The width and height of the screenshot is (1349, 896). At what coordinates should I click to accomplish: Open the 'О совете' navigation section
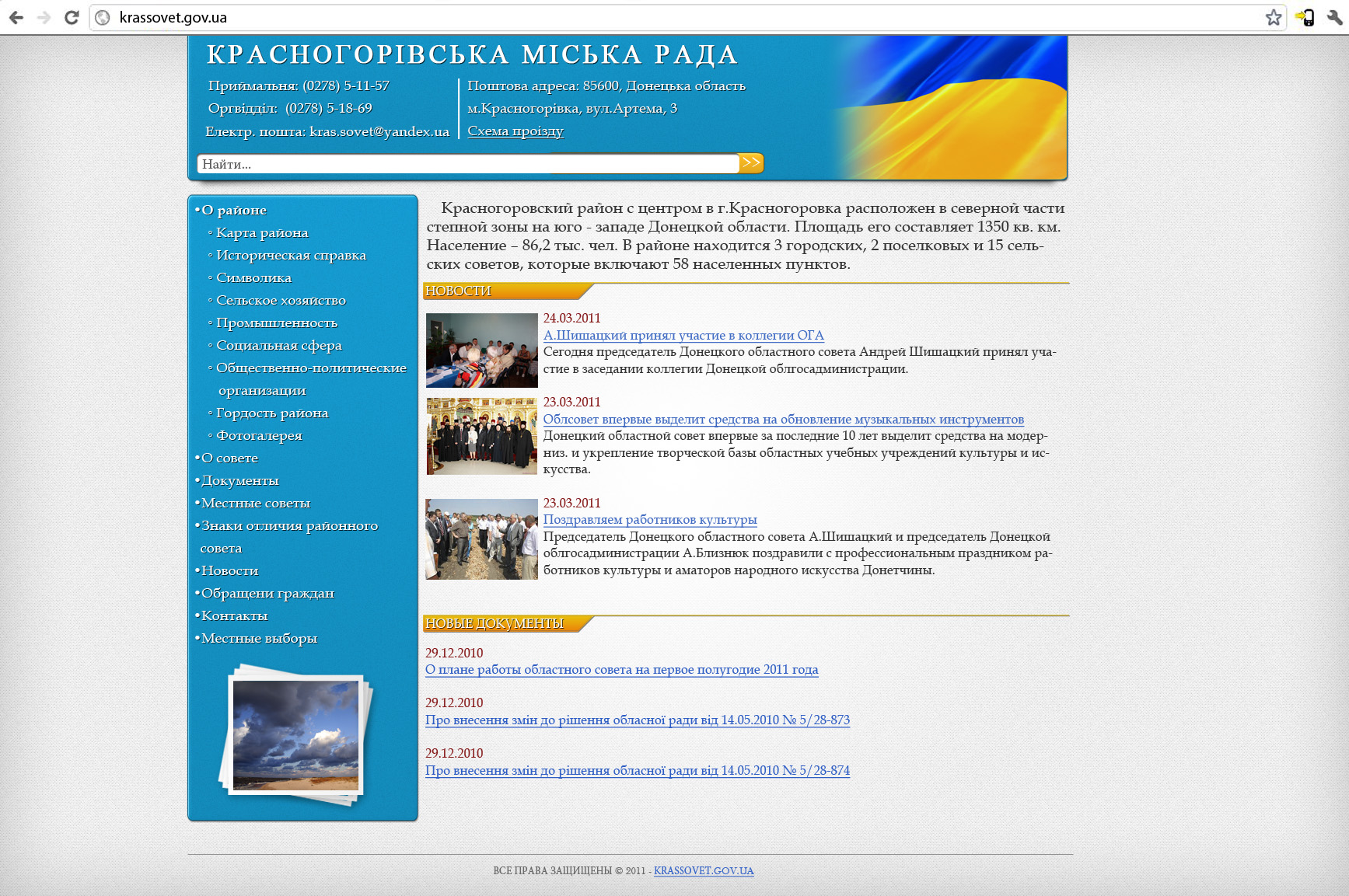[x=229, y=458]
